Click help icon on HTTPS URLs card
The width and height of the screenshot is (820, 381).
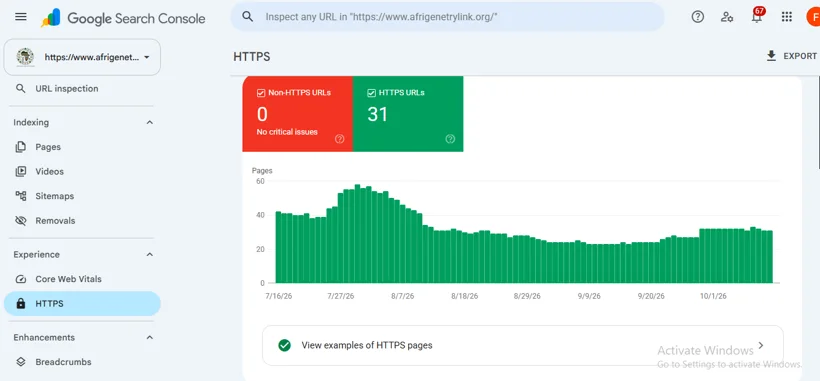click(450, 138)
